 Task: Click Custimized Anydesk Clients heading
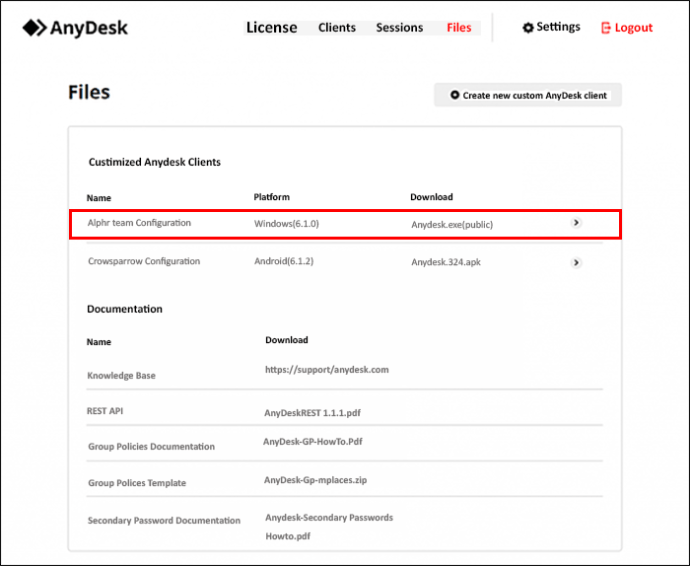click(x=154, y=162)
